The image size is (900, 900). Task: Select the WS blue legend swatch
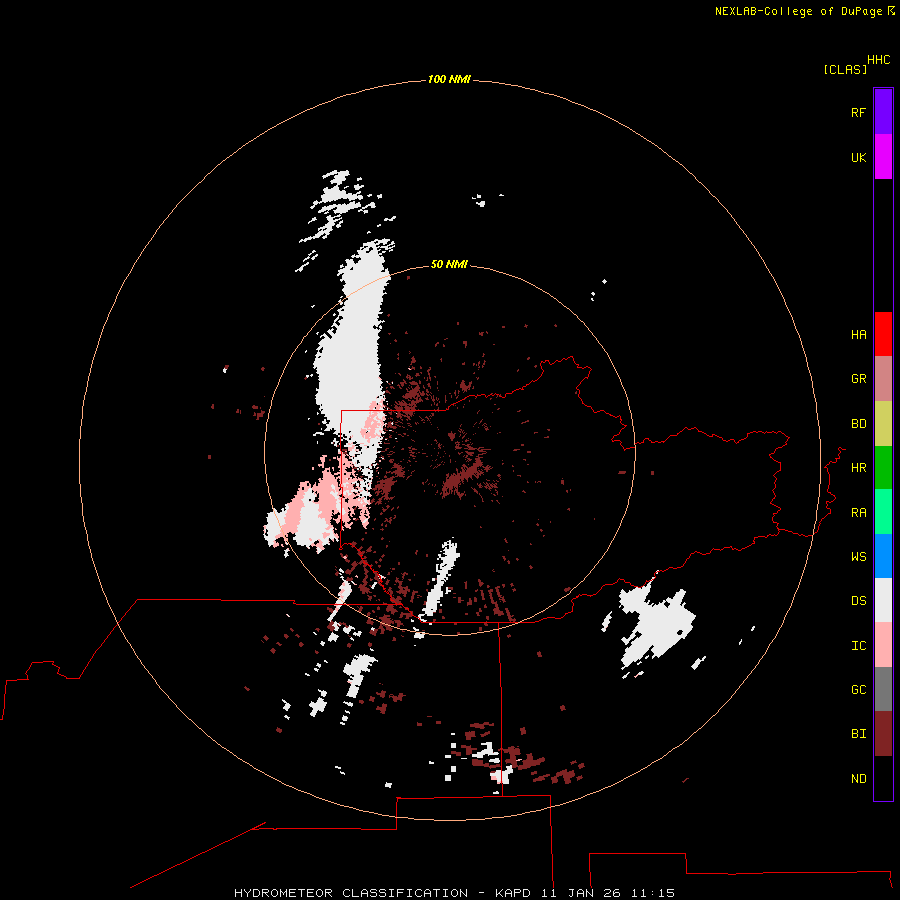883,556
